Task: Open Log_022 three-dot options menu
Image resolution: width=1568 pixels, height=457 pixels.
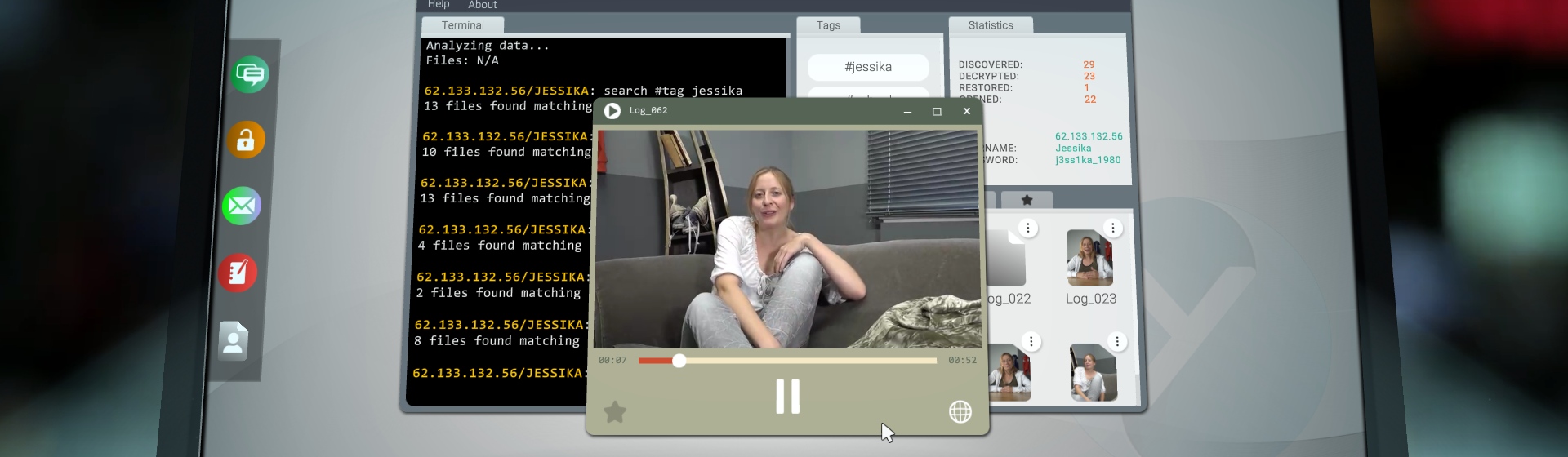Action: [1028, 228]
